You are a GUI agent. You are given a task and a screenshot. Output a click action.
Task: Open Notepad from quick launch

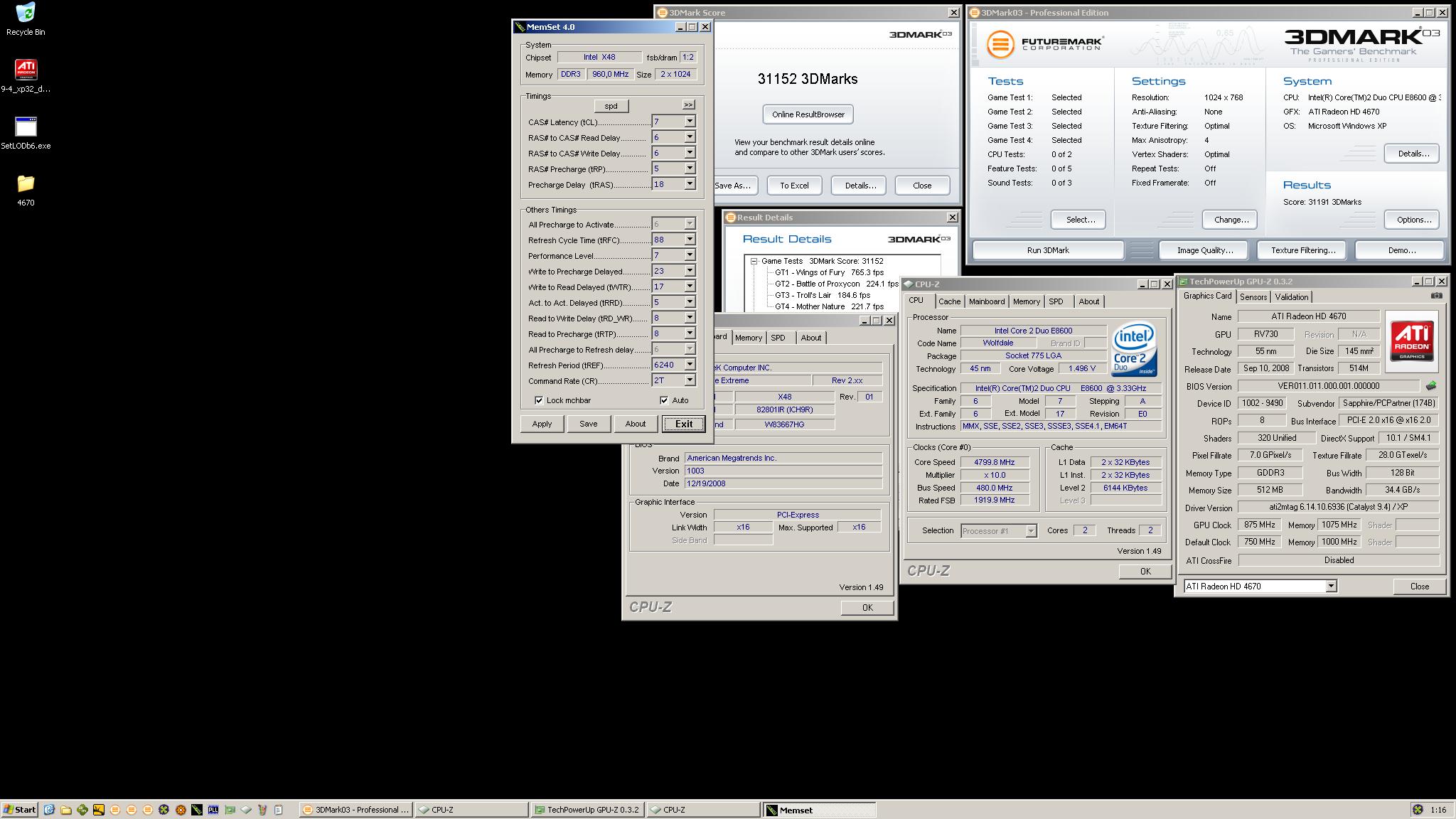278,810
